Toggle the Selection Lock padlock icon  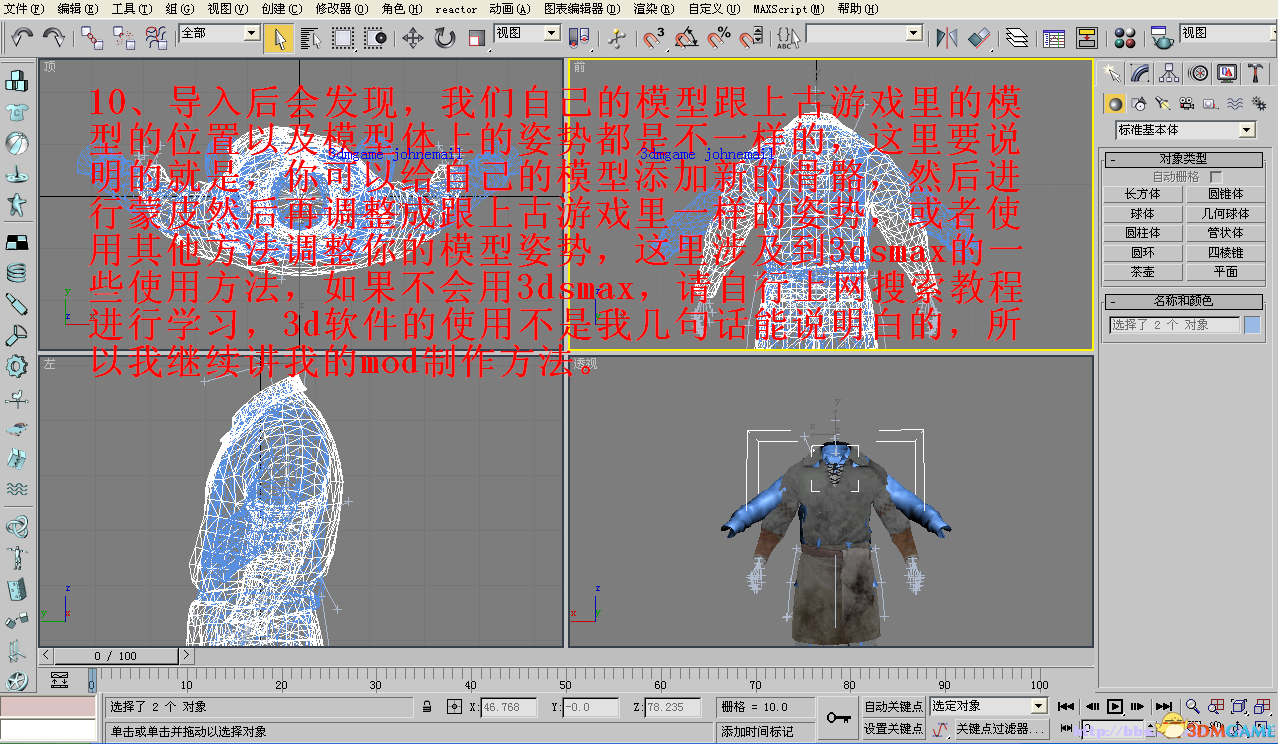click(427, 707)
